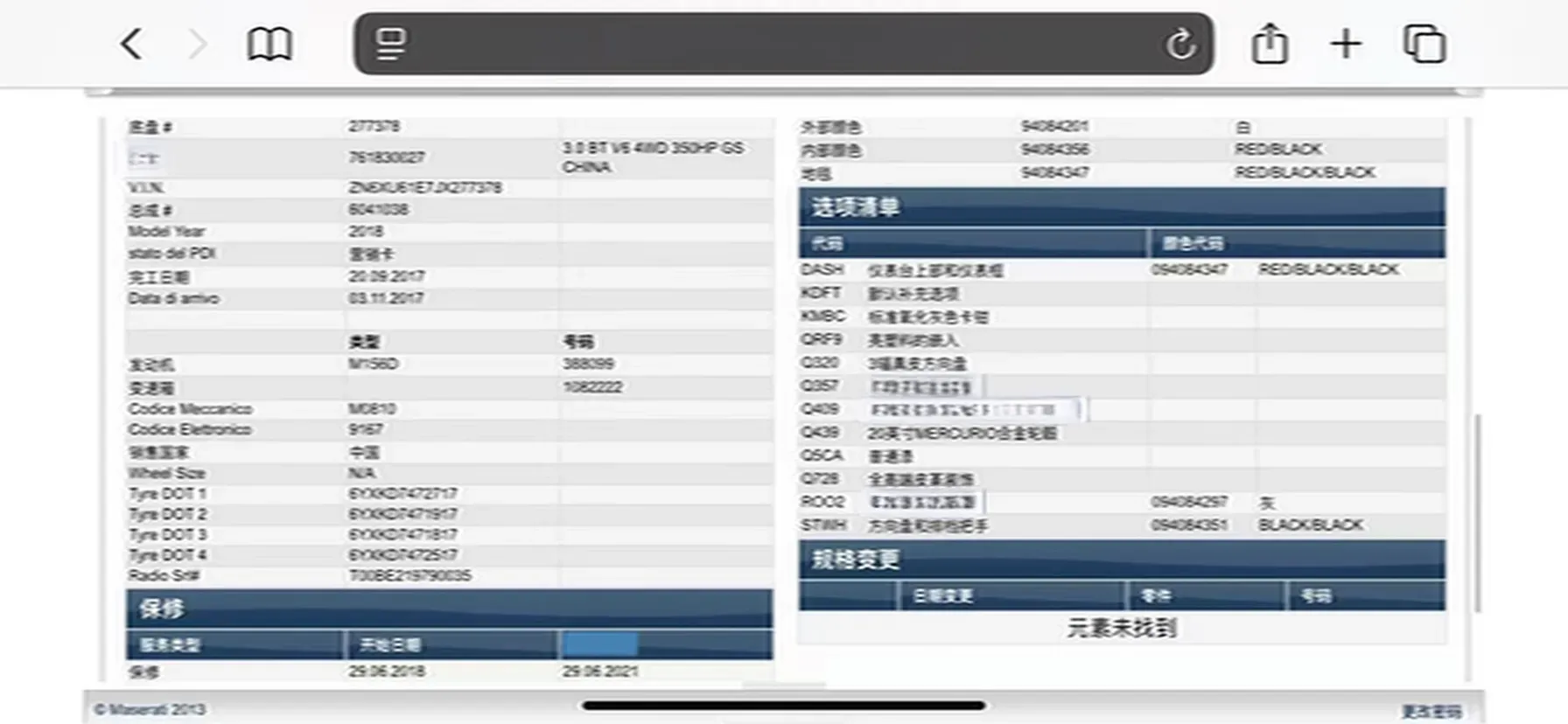Image resolution: width=1568 pixels, height=724 pixels.
Task: Tap the home indicator bar at bottom
Action: 783,706
